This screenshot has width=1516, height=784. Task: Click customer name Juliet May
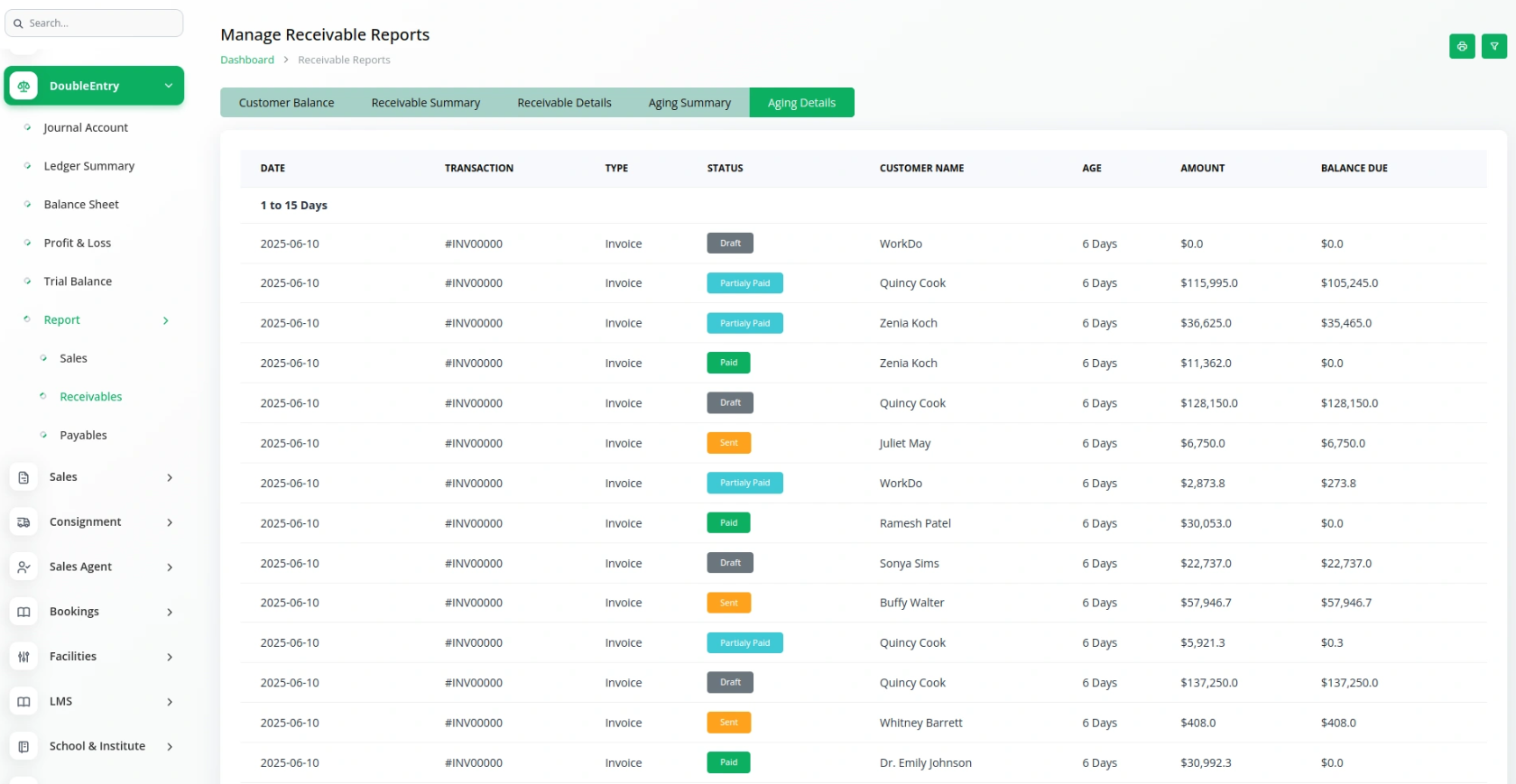905,444
